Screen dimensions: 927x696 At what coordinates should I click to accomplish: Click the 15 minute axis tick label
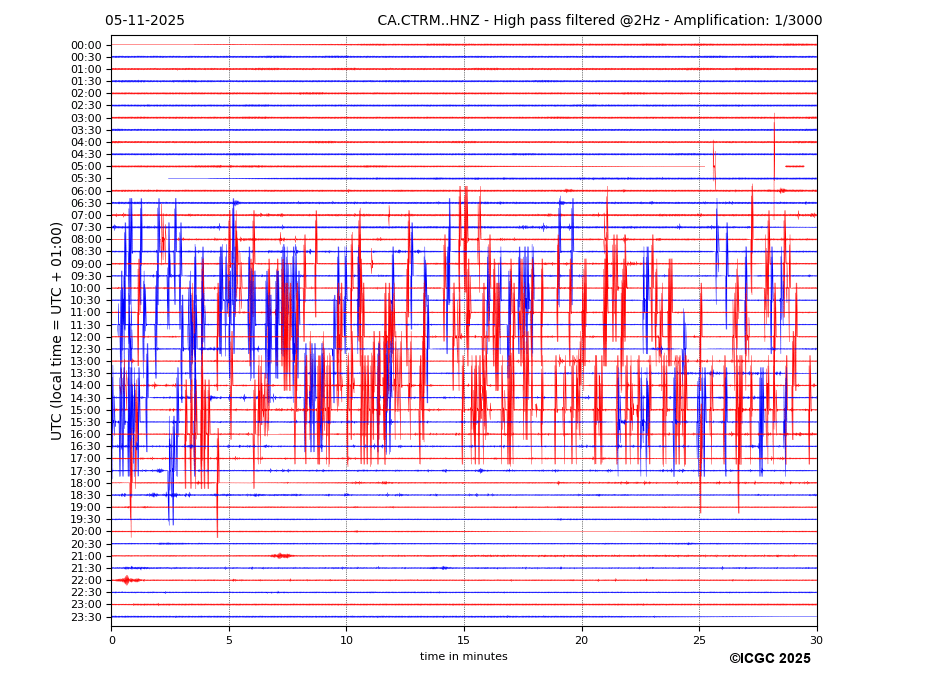(x=464, y=640)
